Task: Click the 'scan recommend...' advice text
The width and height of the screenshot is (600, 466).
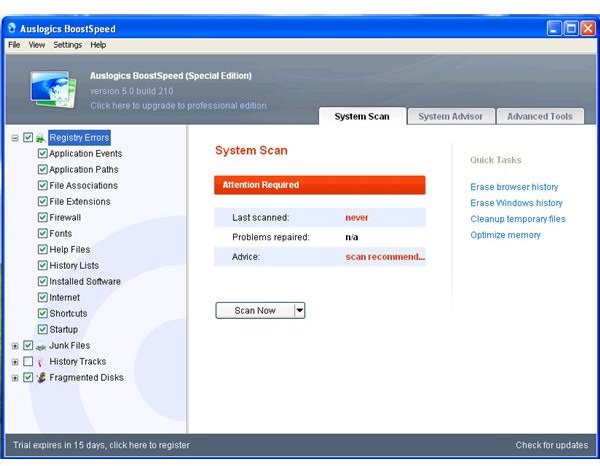Action: (385, 257)
